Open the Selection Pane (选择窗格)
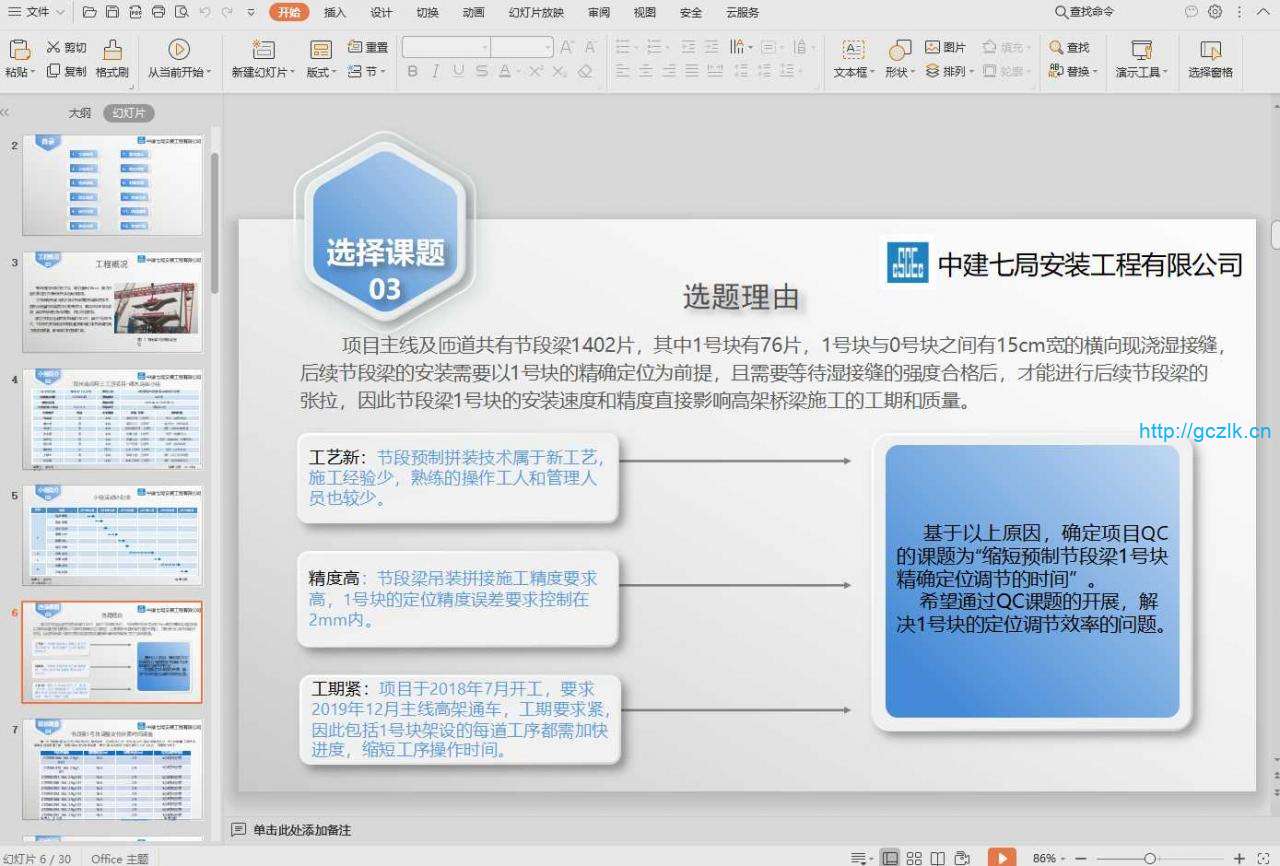Viewport: 1280px width, 866px height. [x=1210, y=59]
